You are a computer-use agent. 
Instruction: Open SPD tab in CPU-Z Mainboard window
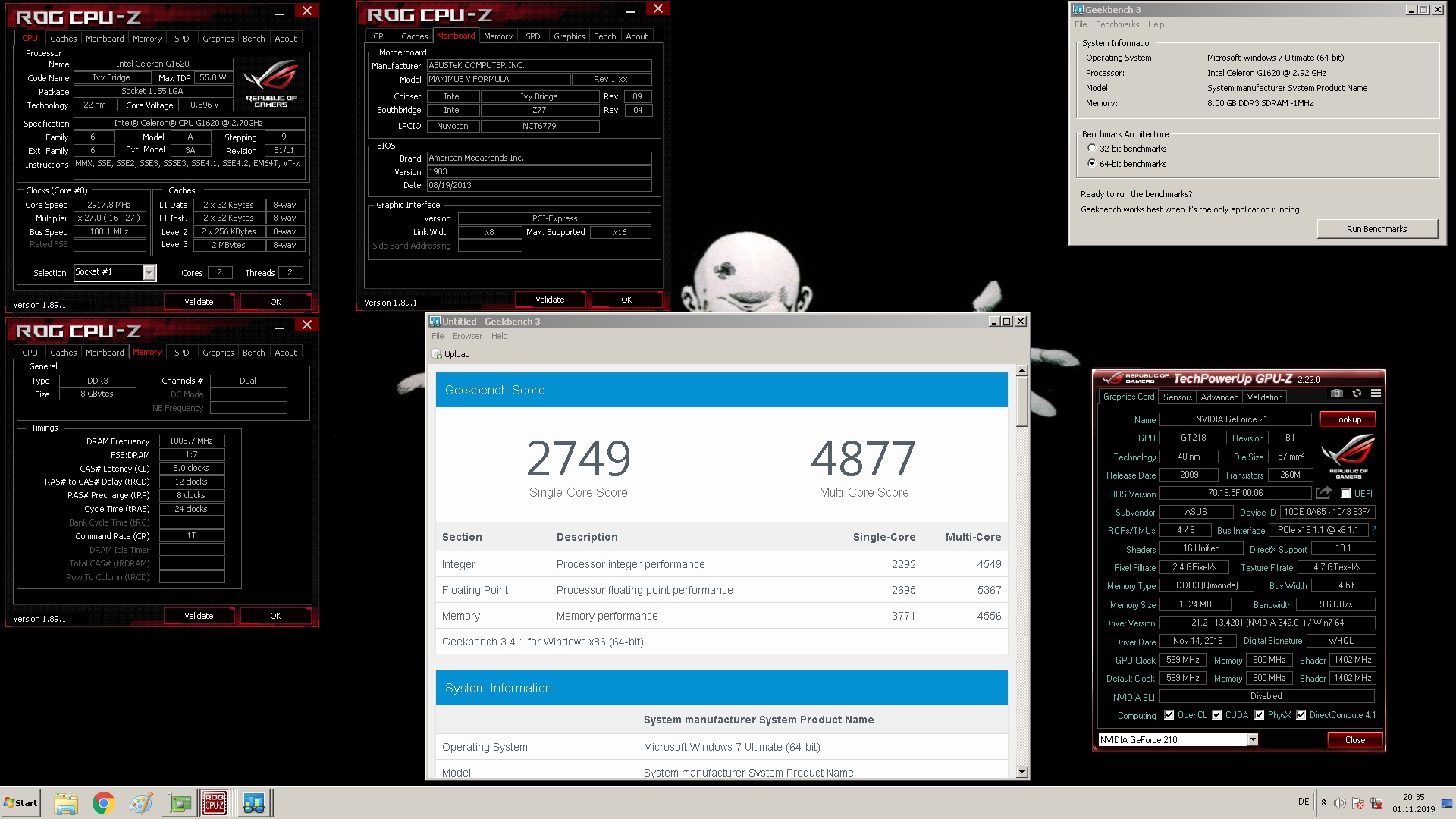point(533,36)
